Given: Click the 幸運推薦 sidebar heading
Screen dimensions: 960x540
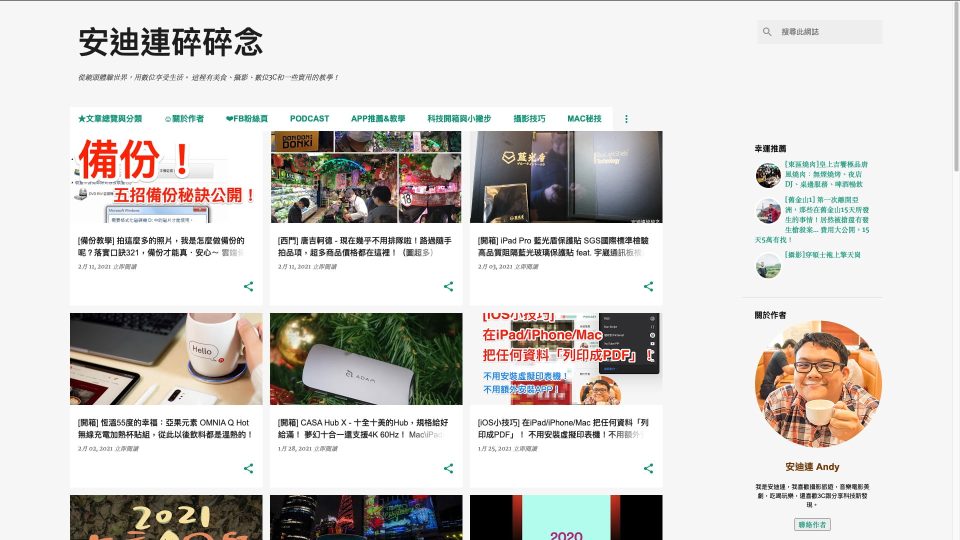Looking at the screenshot, I should click(x=770, y=148).
